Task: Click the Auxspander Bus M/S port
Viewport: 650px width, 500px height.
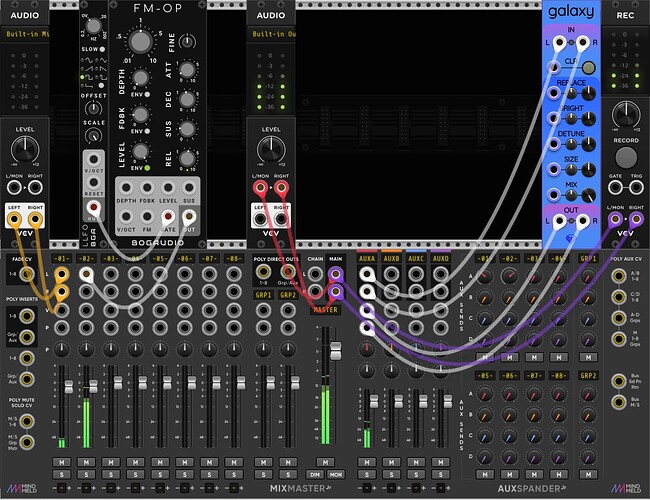Action: (618, 401)
